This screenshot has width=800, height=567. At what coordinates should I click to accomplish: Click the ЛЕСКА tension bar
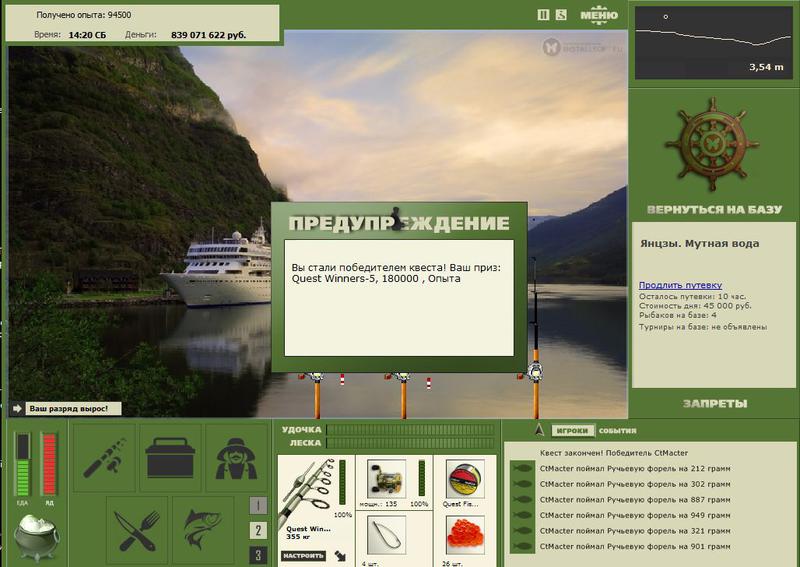click(x=410, y=443)
